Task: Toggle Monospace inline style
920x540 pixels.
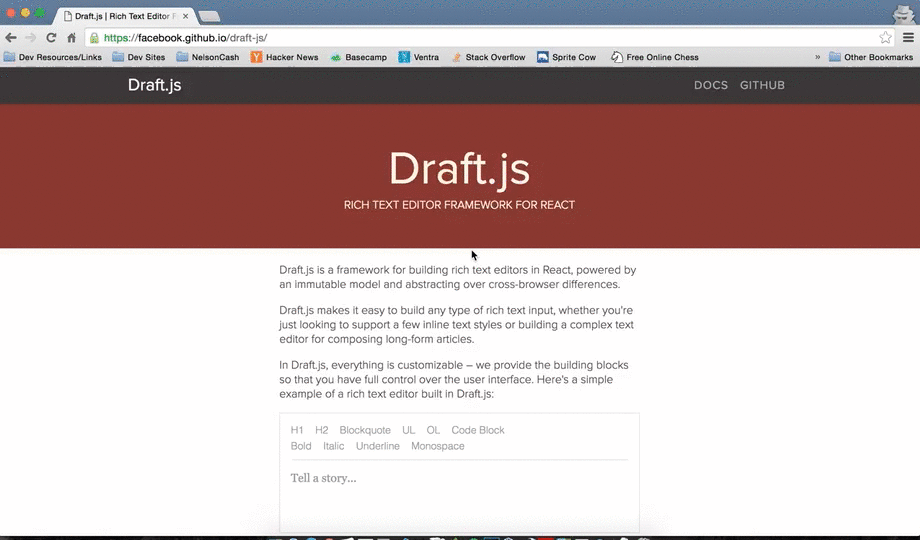Action: [x=438, y=446]
